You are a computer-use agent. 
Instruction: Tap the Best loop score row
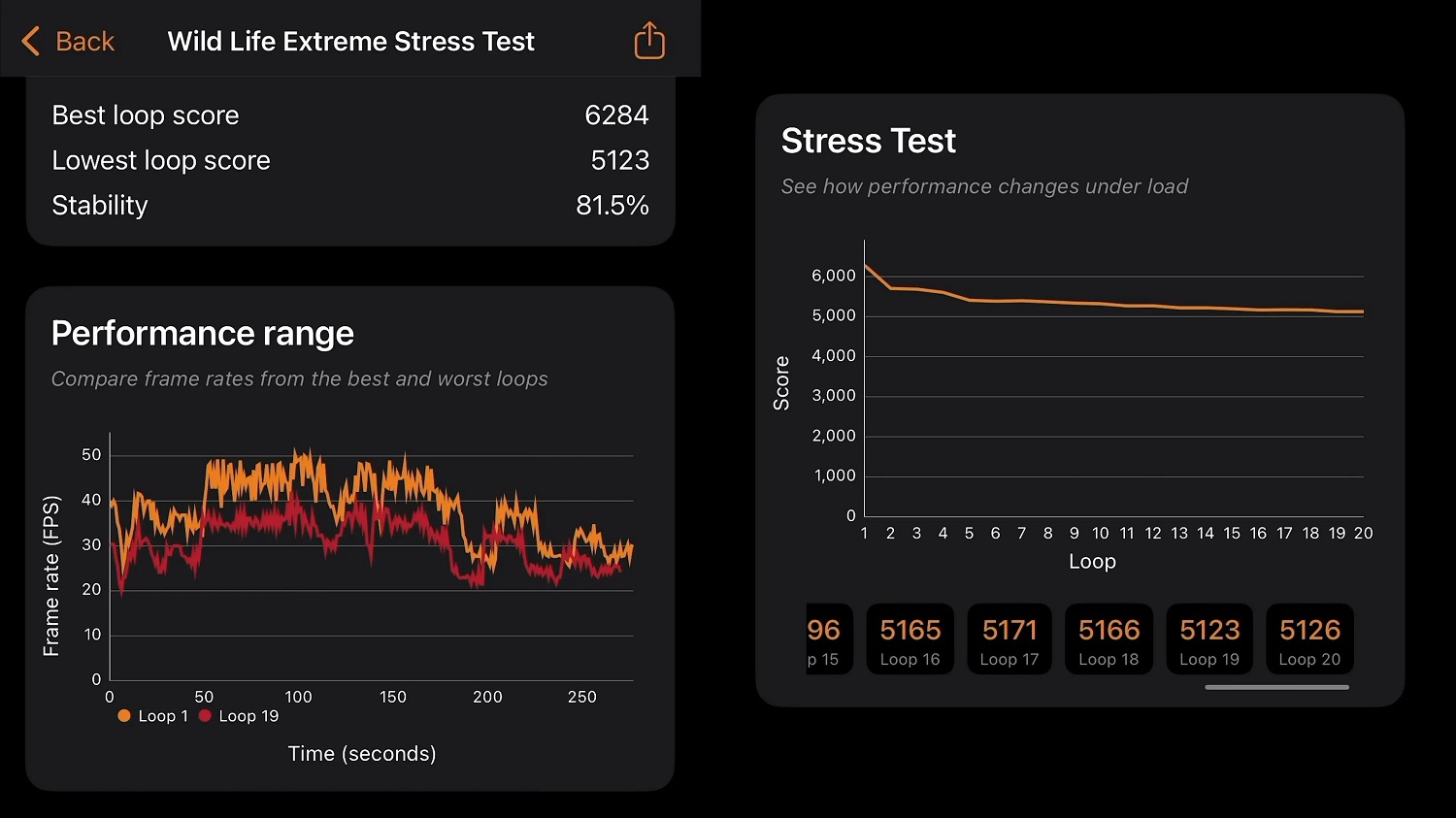349,115
